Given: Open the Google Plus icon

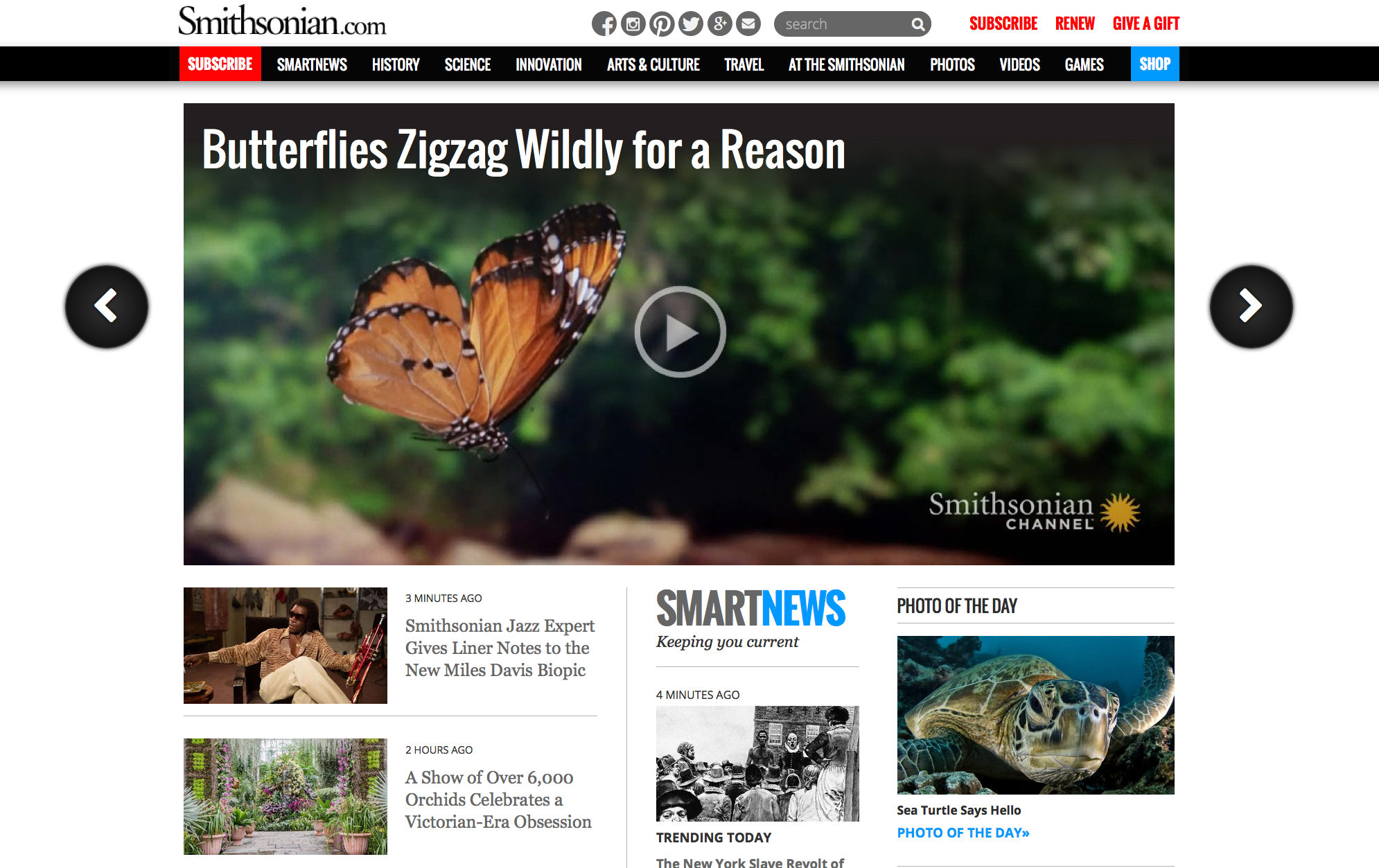Looking at the screenshot, I should click(x=719, y=24).
